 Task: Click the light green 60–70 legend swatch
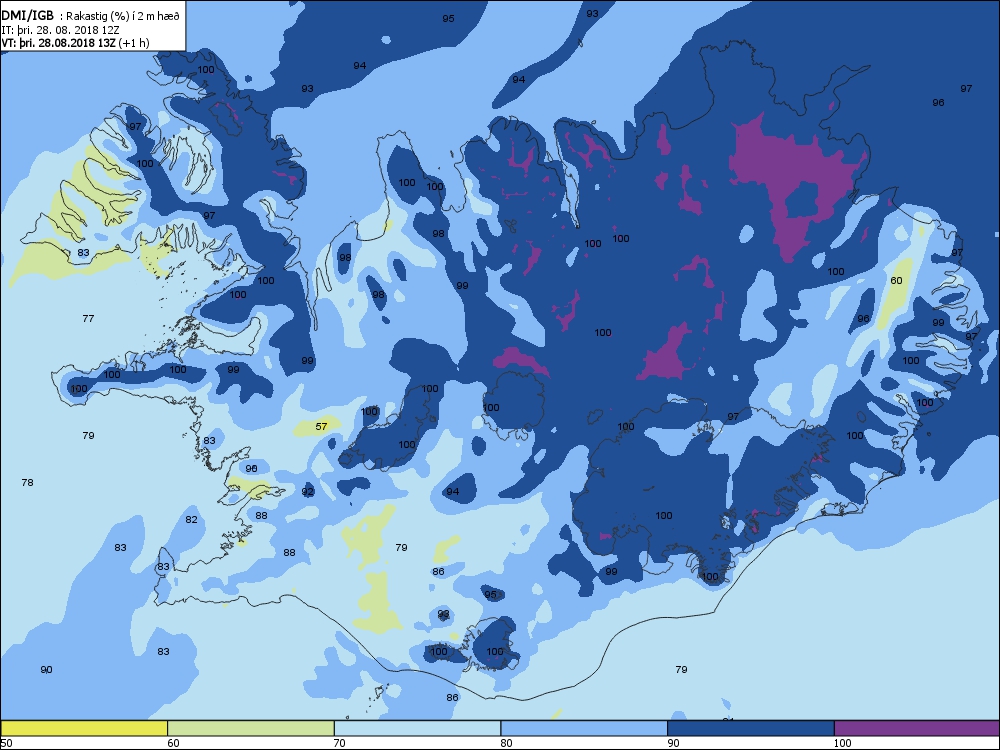click(x=251, y=728)
